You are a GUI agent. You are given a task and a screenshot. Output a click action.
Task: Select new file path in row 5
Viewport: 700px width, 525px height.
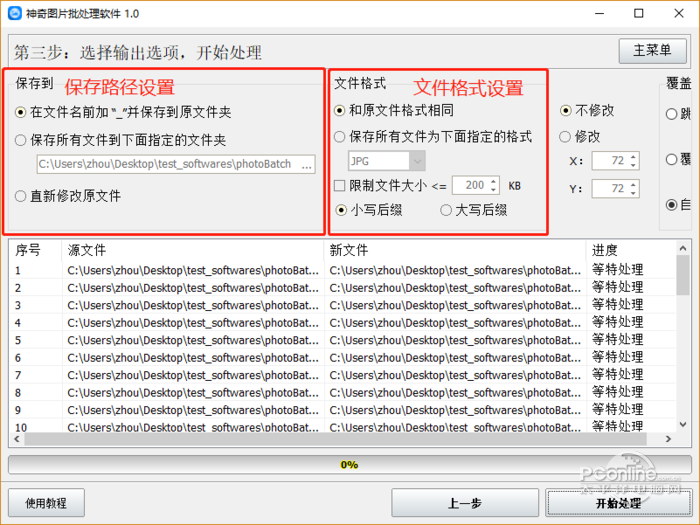[x=455, y=340]
